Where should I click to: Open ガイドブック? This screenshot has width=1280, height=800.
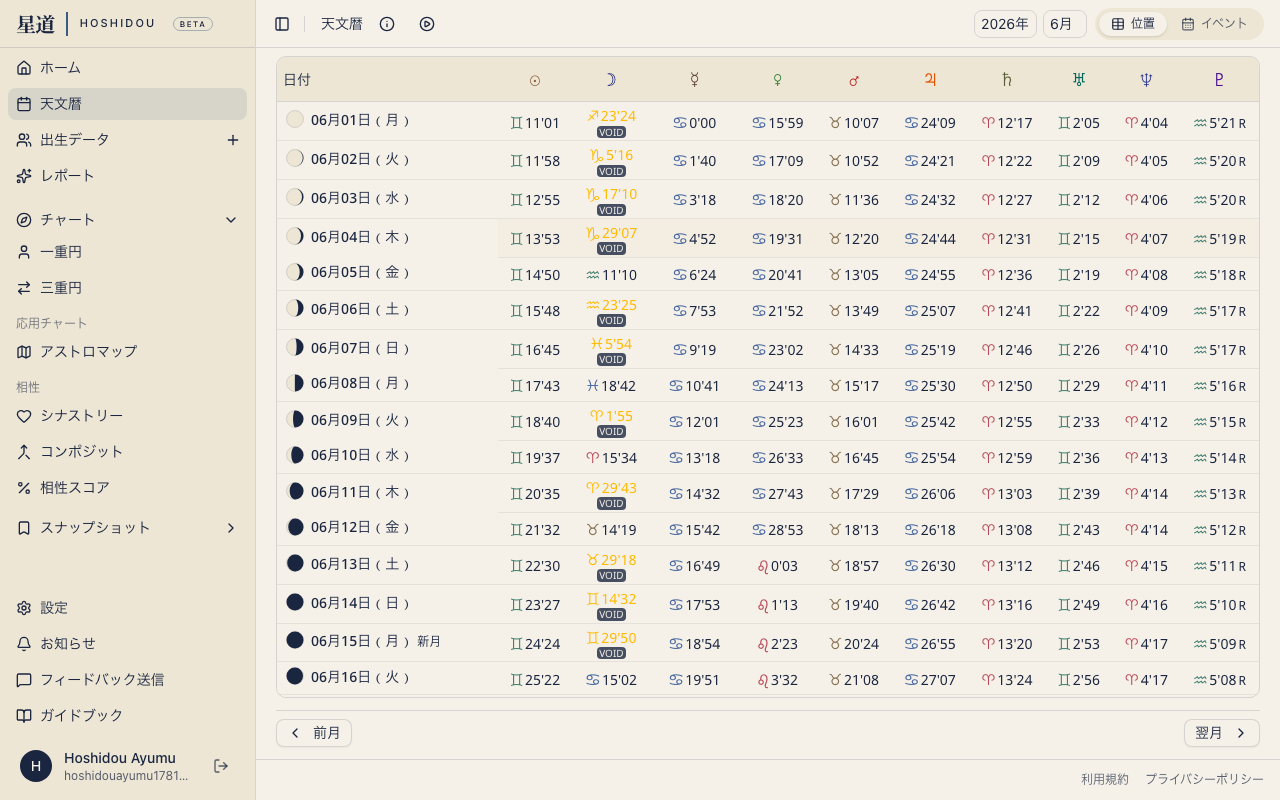coord(127,716)
